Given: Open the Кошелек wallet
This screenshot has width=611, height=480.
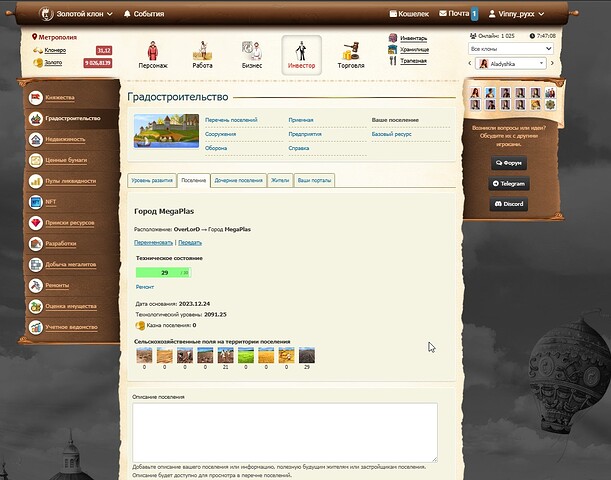Looking at the screenshot, I should pyautogui.click(x=408, y=14).
